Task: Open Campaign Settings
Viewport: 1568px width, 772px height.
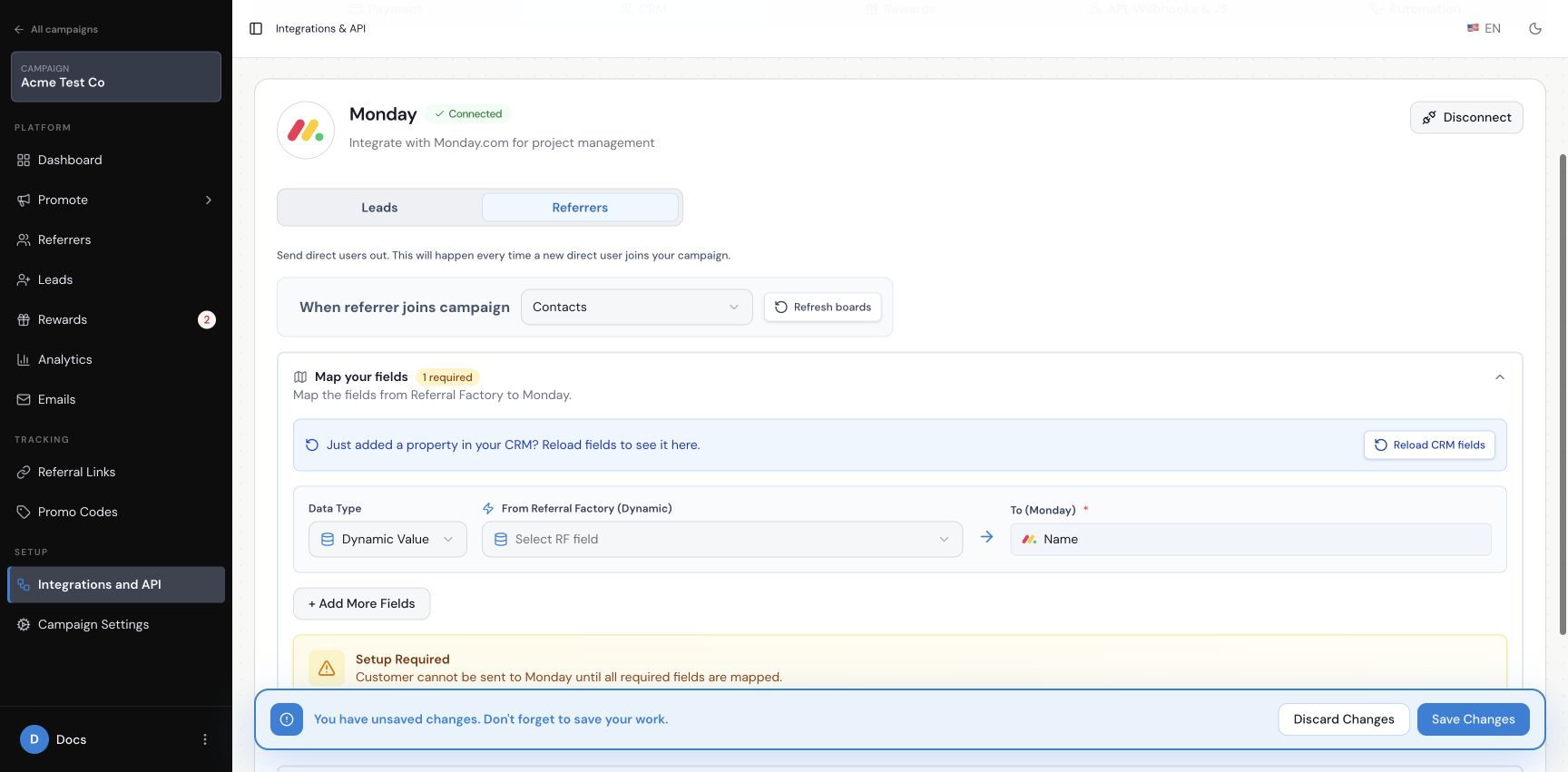Action: click(x=116, y=624)
